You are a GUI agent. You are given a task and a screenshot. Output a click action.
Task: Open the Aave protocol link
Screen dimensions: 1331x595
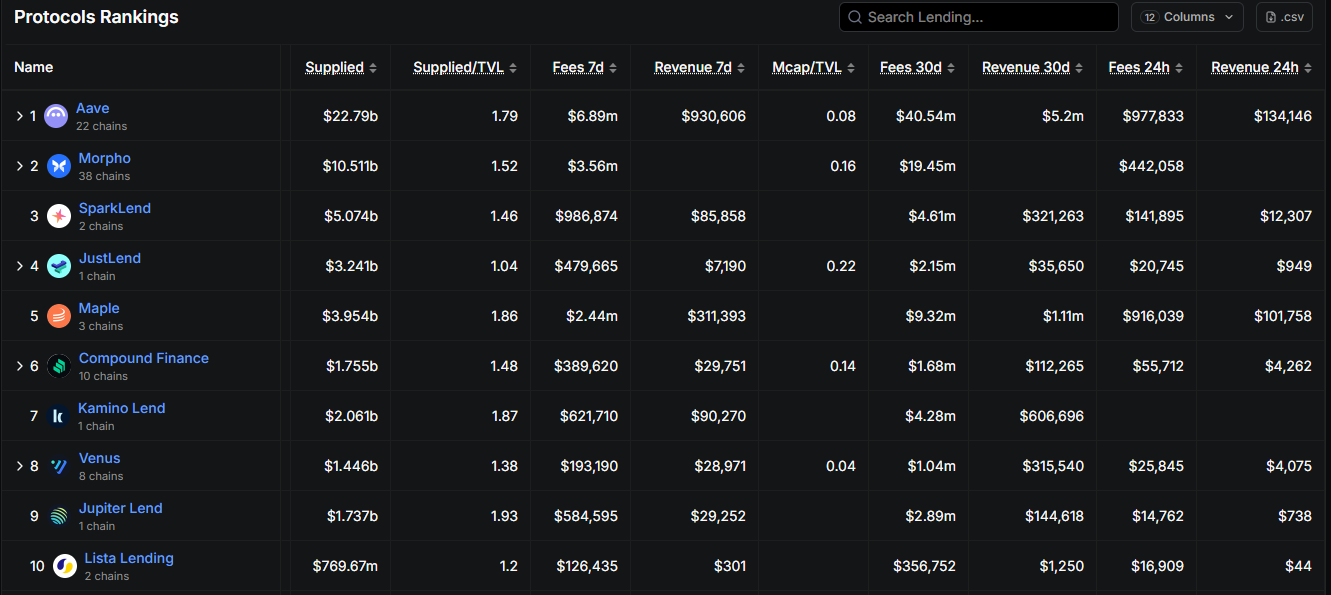93,108
